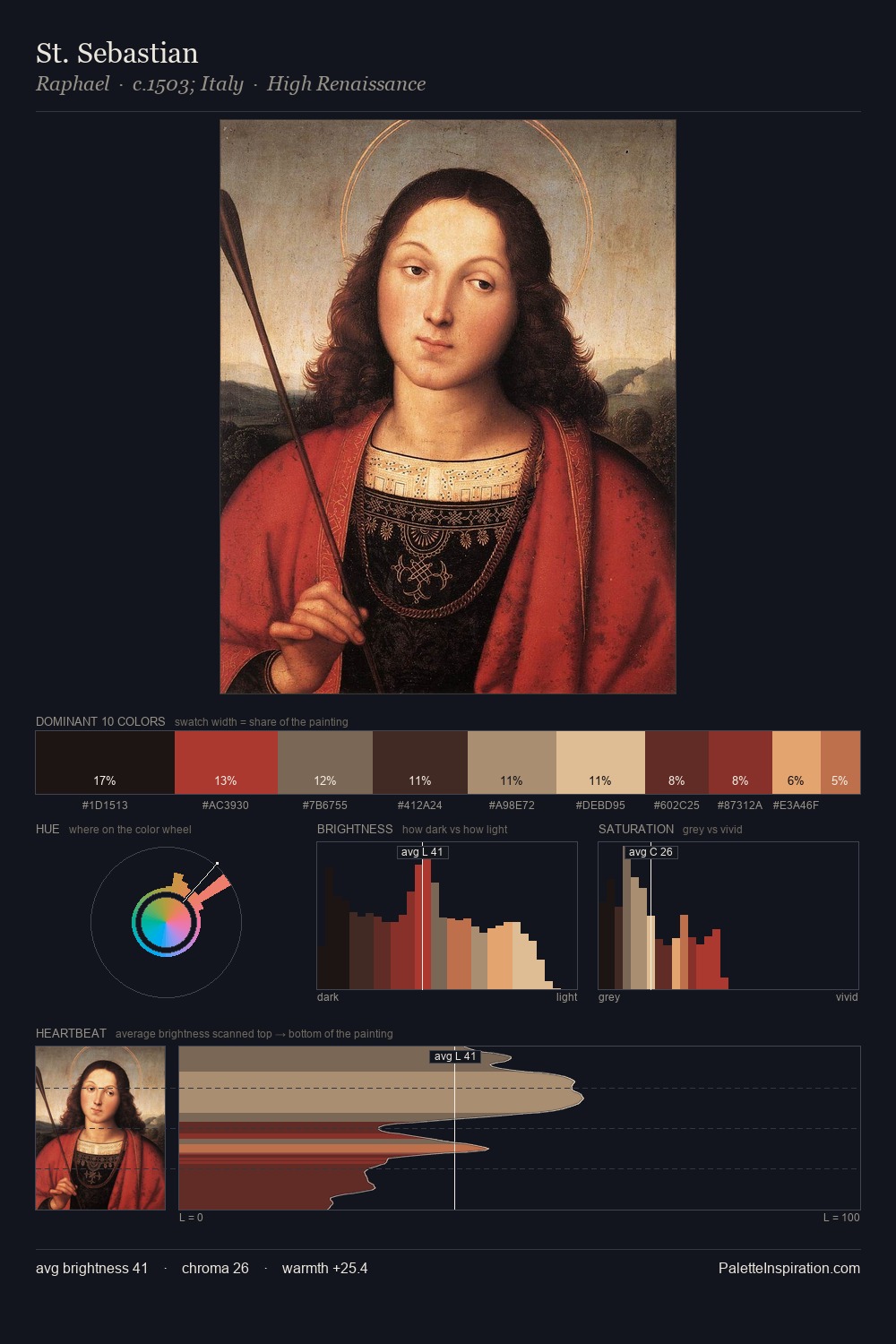Click the 'average brightness scanned top → bottom' caption

pos(254,1034)
